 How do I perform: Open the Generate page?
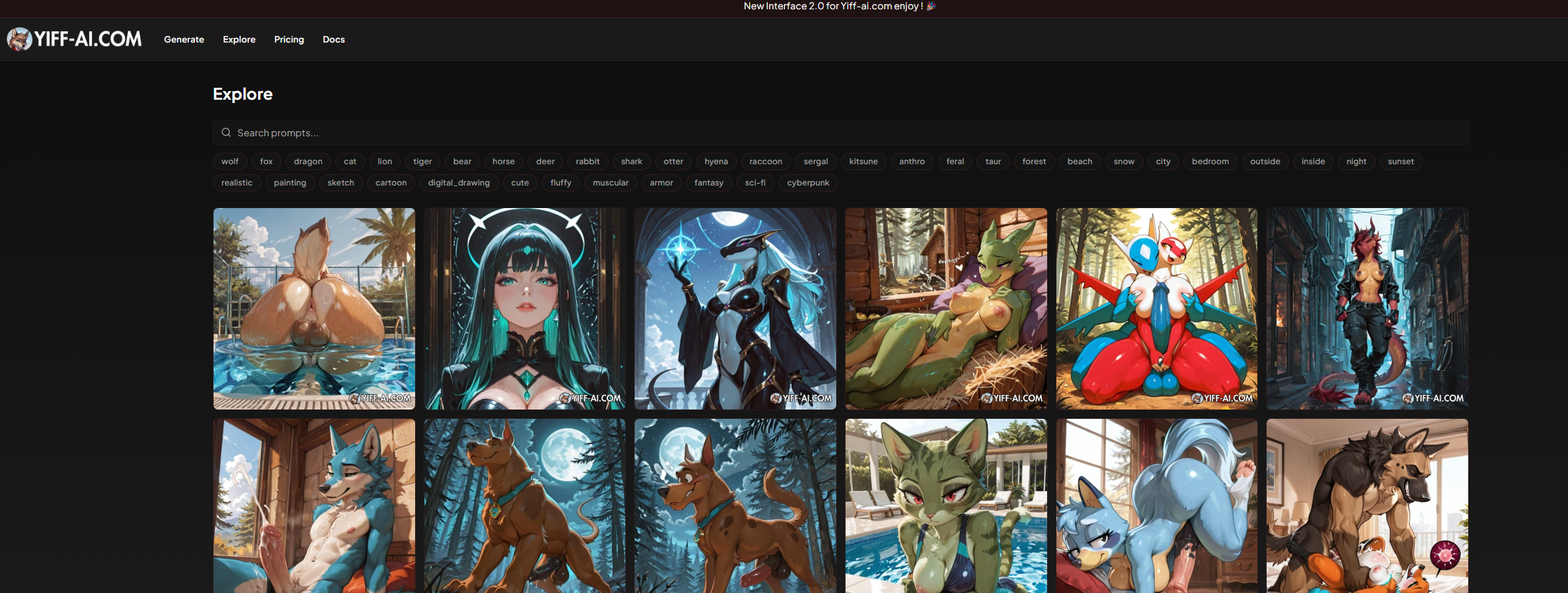point(184,39)
